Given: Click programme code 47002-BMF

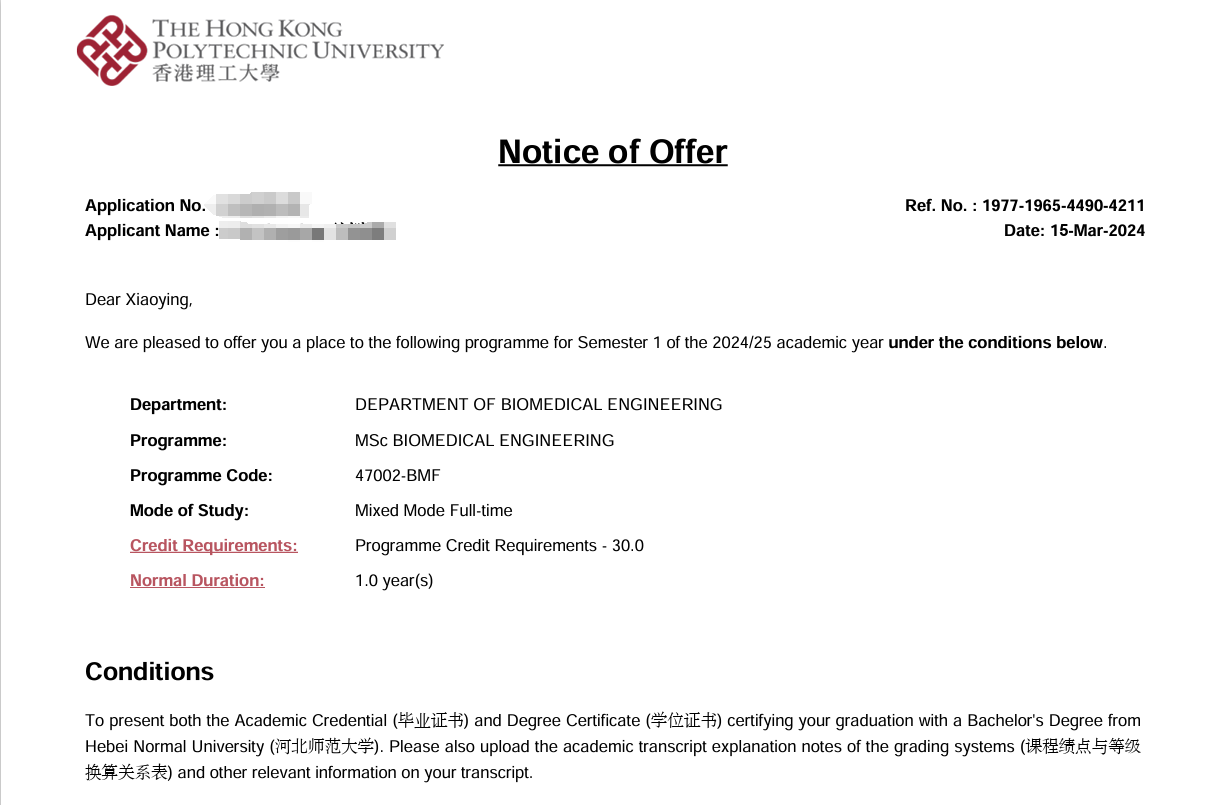Looking at the screenshot, I should 397,475.
